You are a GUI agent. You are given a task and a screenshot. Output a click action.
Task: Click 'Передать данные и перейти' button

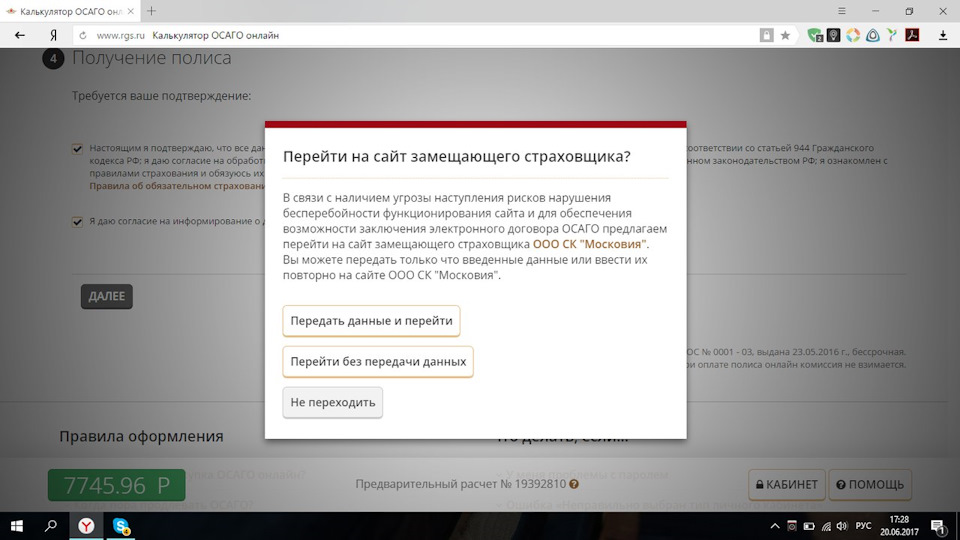tap(371, 321)
